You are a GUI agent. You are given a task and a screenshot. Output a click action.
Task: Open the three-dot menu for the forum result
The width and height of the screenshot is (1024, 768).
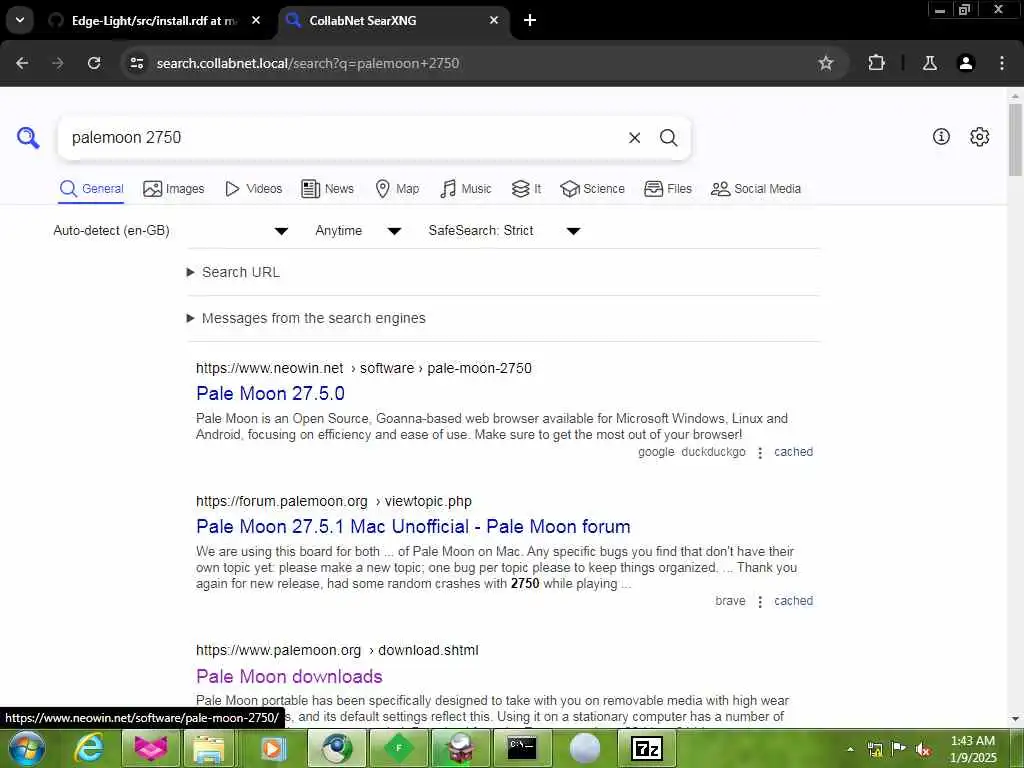click(760, 601)
